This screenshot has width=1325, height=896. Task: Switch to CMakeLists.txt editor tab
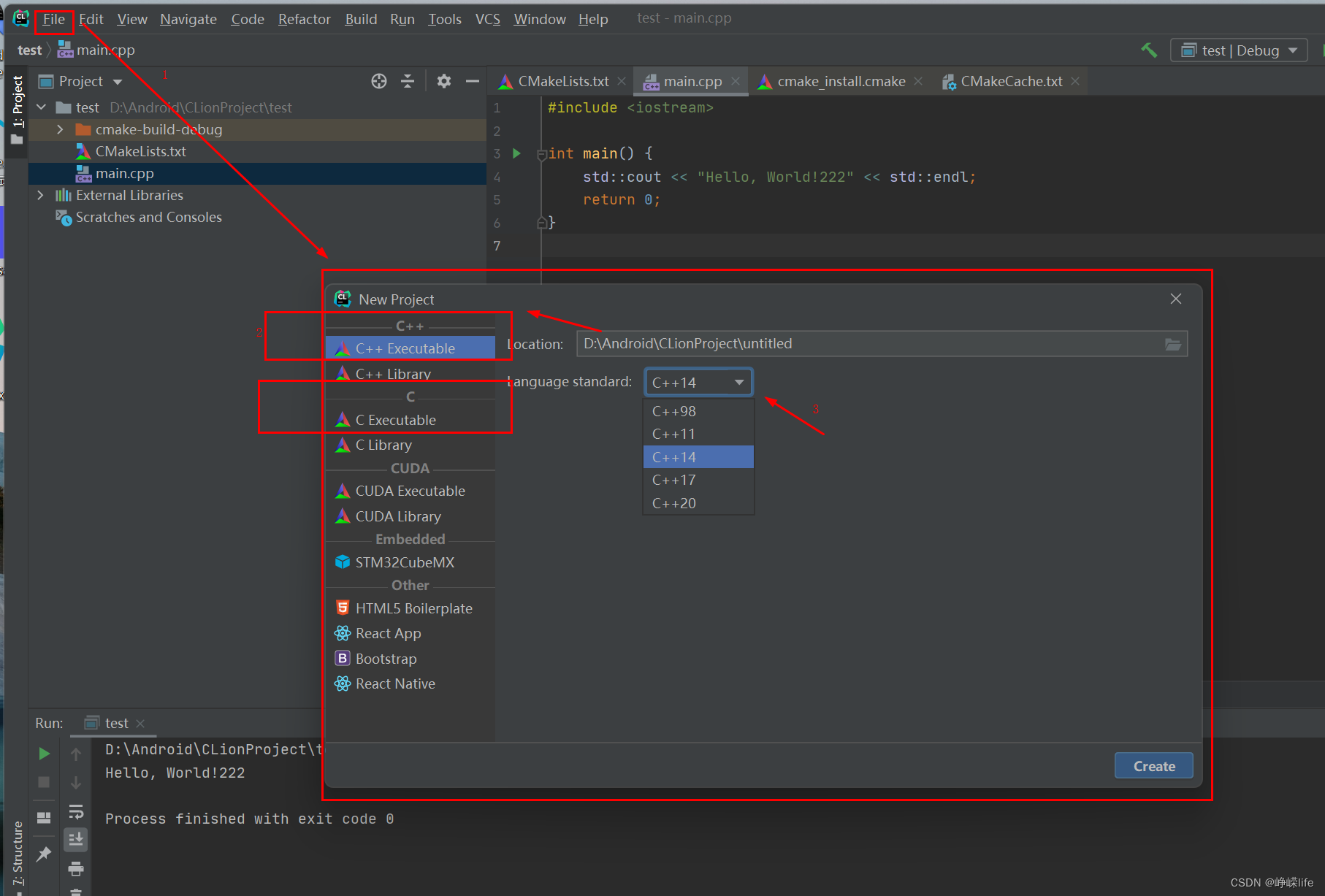(x=562, y=81)
